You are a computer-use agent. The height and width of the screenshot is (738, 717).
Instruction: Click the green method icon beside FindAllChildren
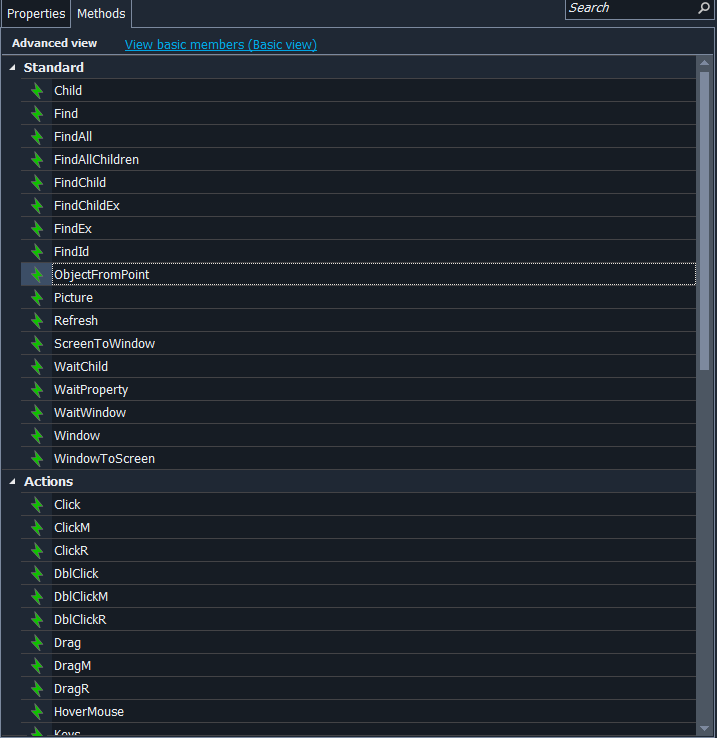pos(37,160)
